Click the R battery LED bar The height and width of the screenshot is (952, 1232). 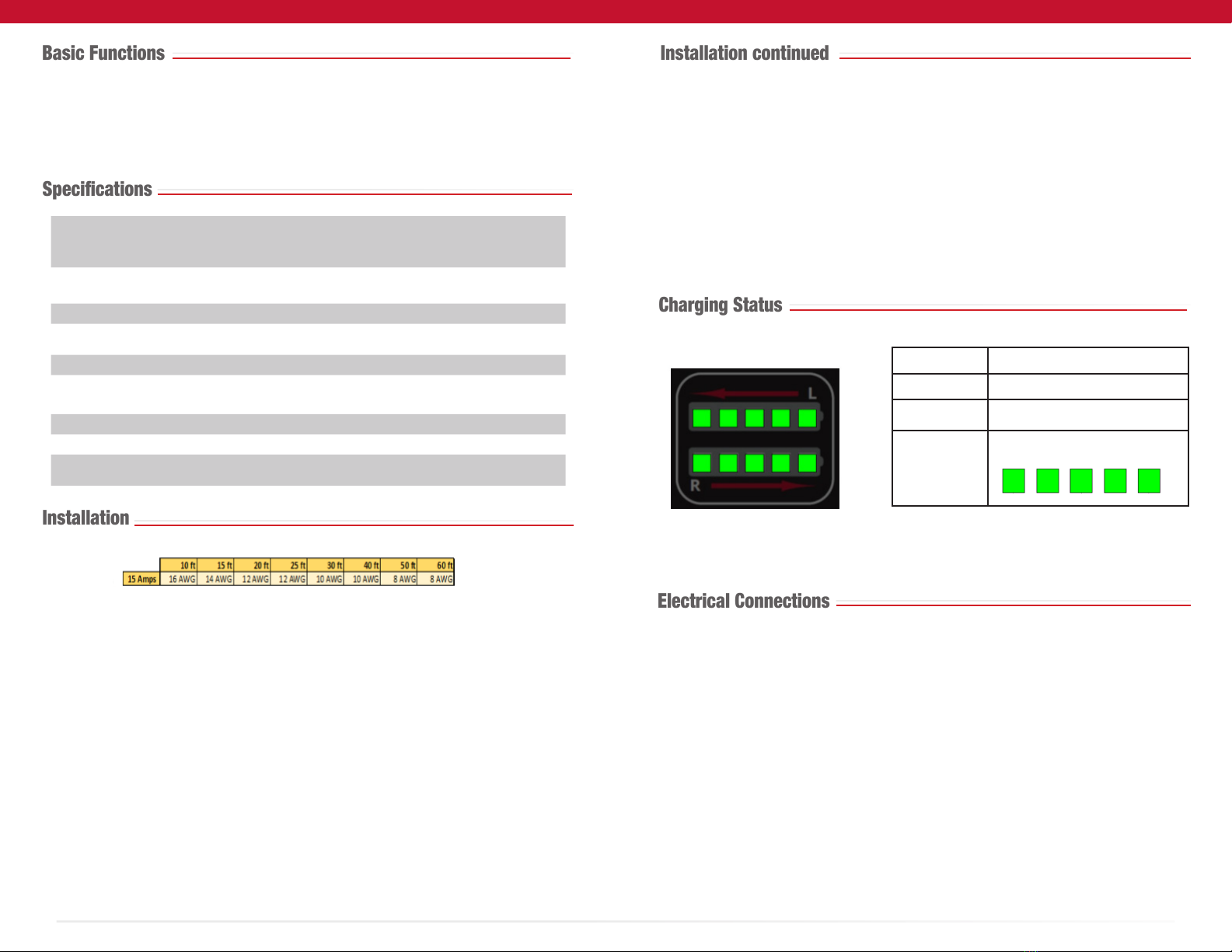tap(755, 463)
